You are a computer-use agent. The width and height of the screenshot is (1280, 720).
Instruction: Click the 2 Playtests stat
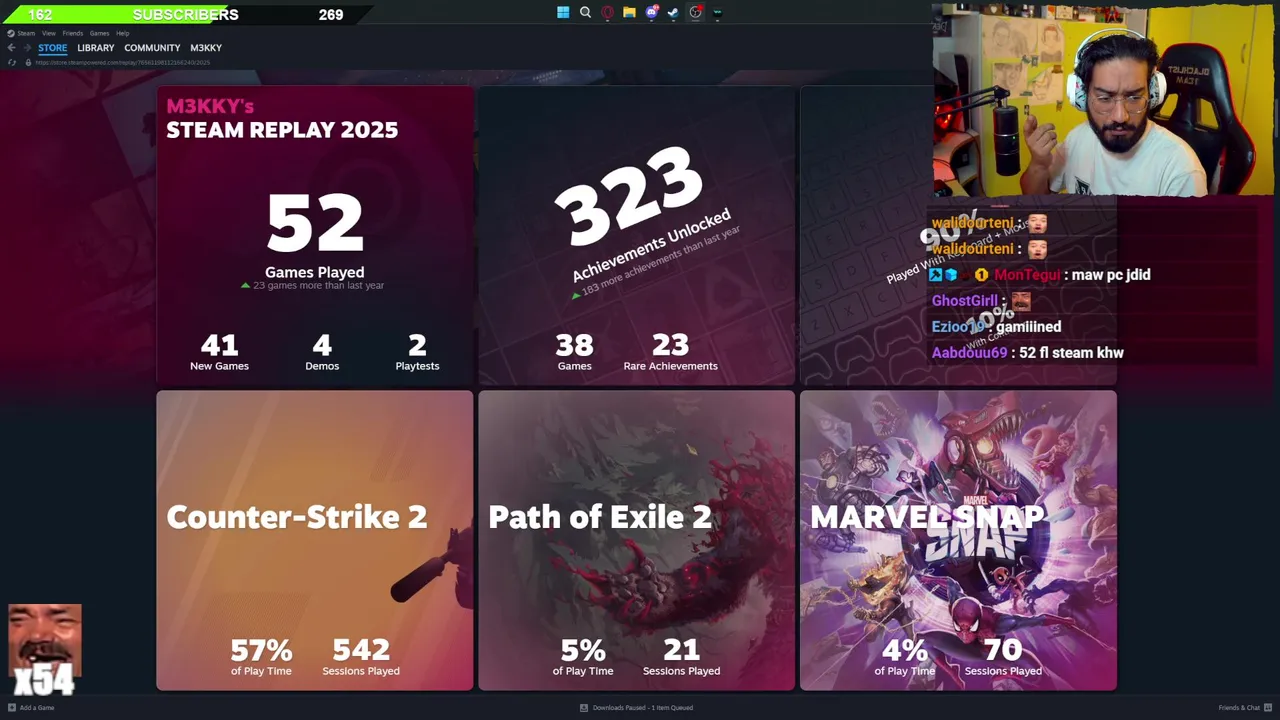tap(417, 352)
